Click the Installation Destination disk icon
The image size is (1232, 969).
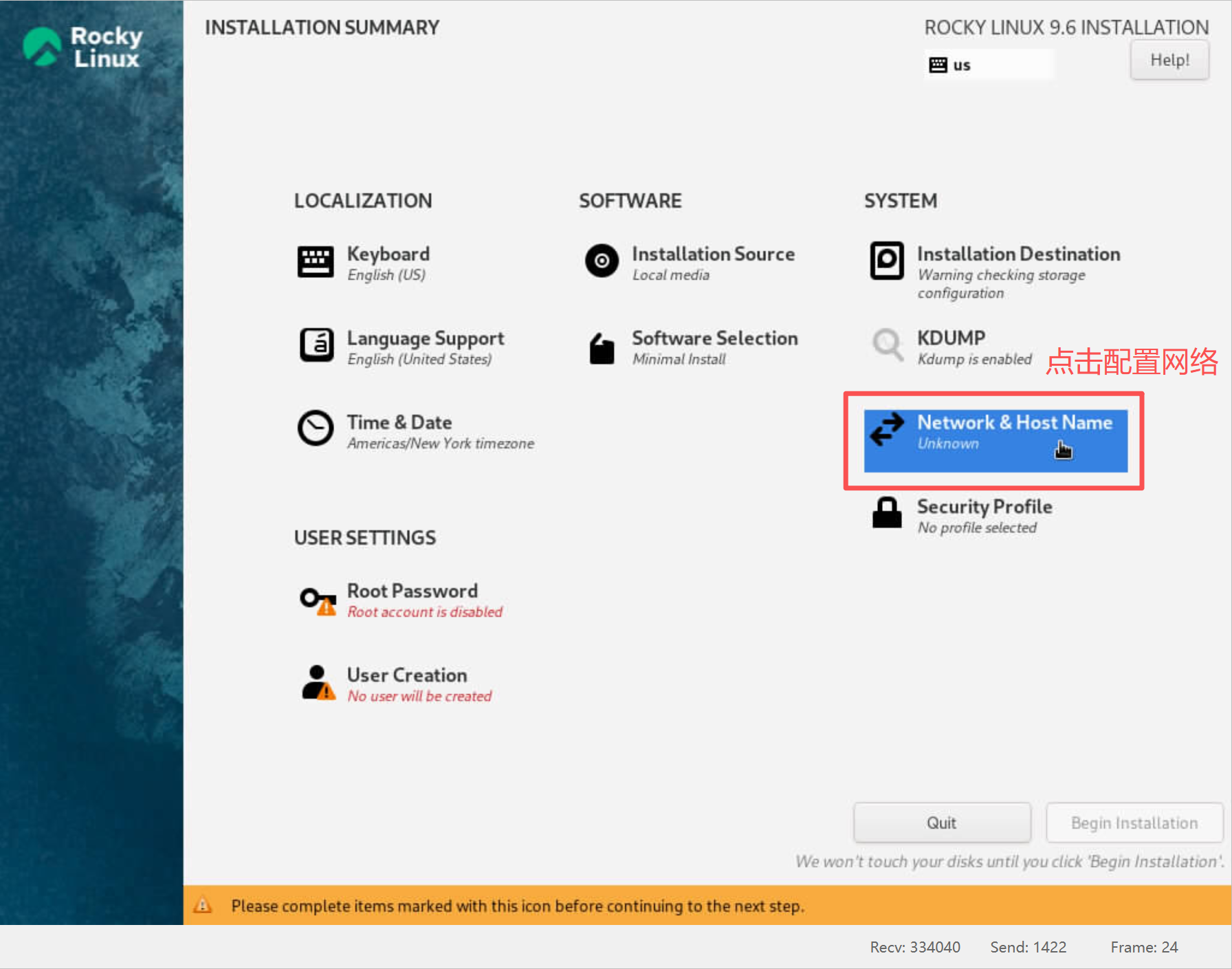(x=887, y=261)
